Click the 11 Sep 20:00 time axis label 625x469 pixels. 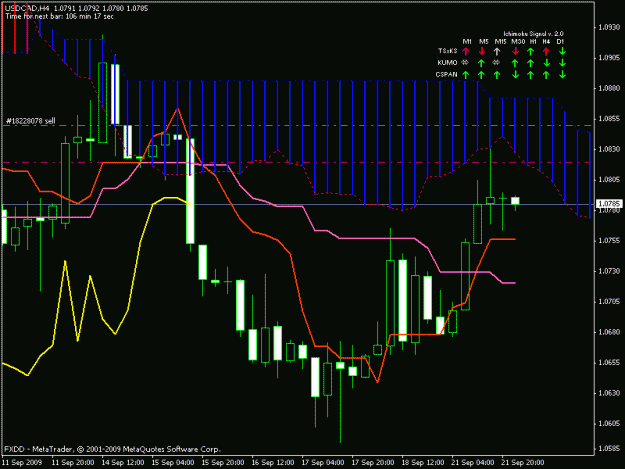pos(73,463)
